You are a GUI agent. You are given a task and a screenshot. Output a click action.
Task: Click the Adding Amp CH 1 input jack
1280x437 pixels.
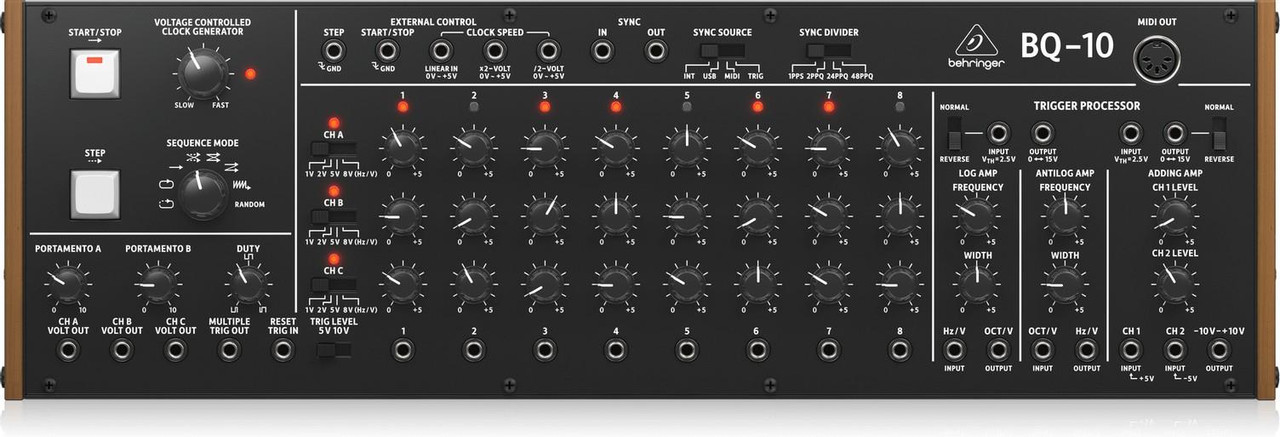click(1130, 350)
